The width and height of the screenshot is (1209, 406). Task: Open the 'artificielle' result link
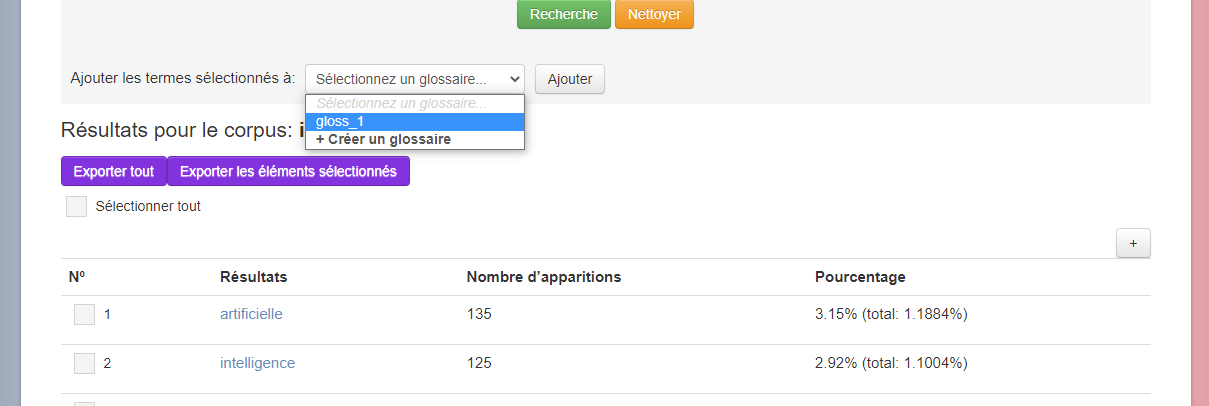251,314
